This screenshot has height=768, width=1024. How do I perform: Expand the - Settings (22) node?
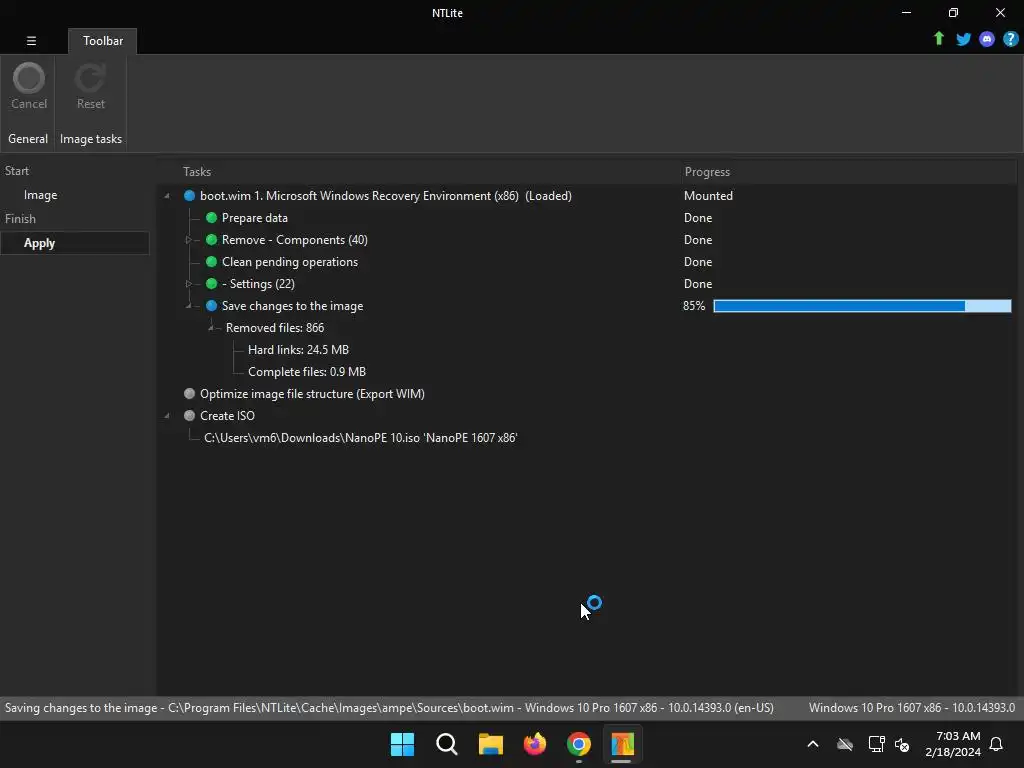189,283
